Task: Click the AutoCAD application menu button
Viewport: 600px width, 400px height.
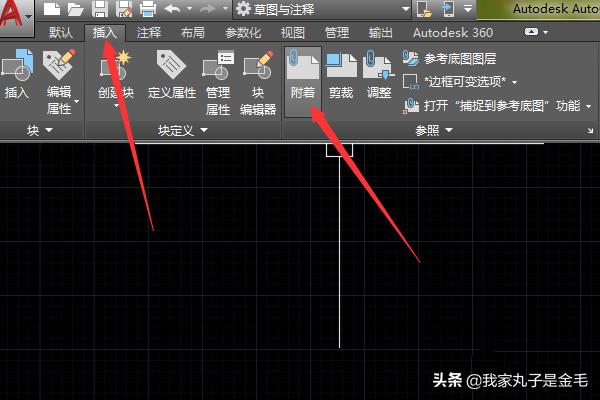Action: [17, 14]
